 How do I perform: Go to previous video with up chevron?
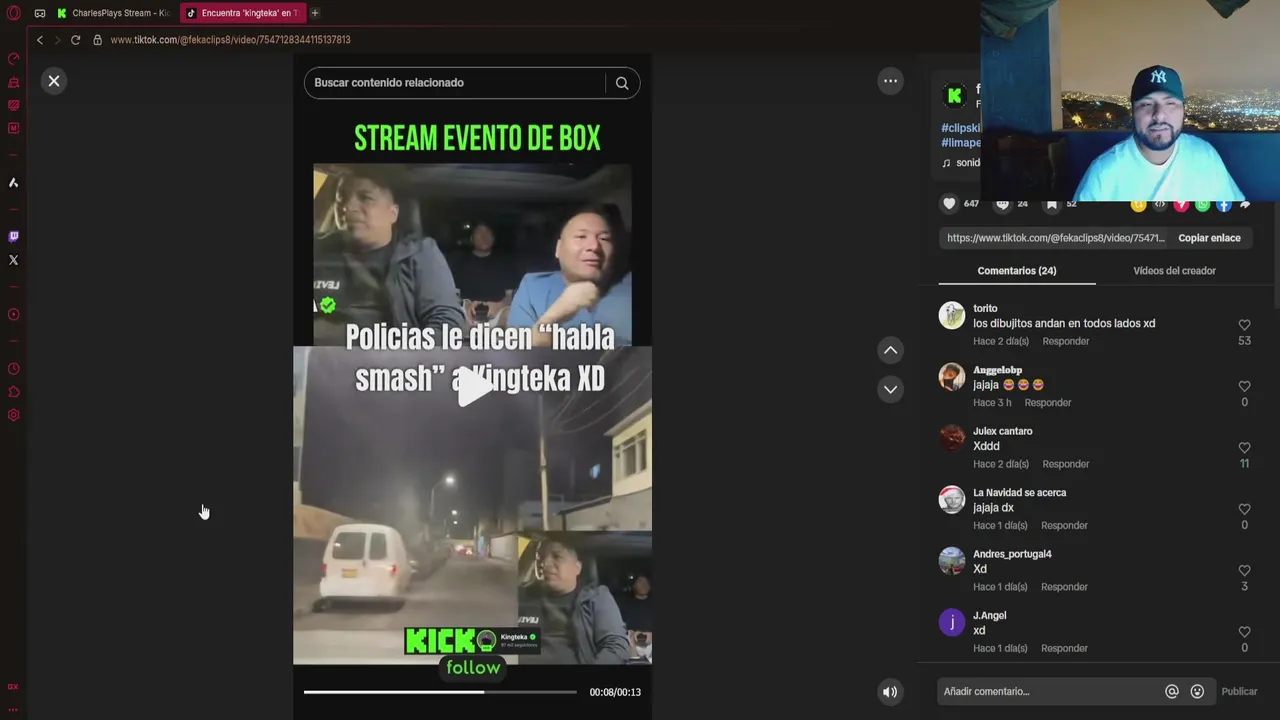coord(890,350)
